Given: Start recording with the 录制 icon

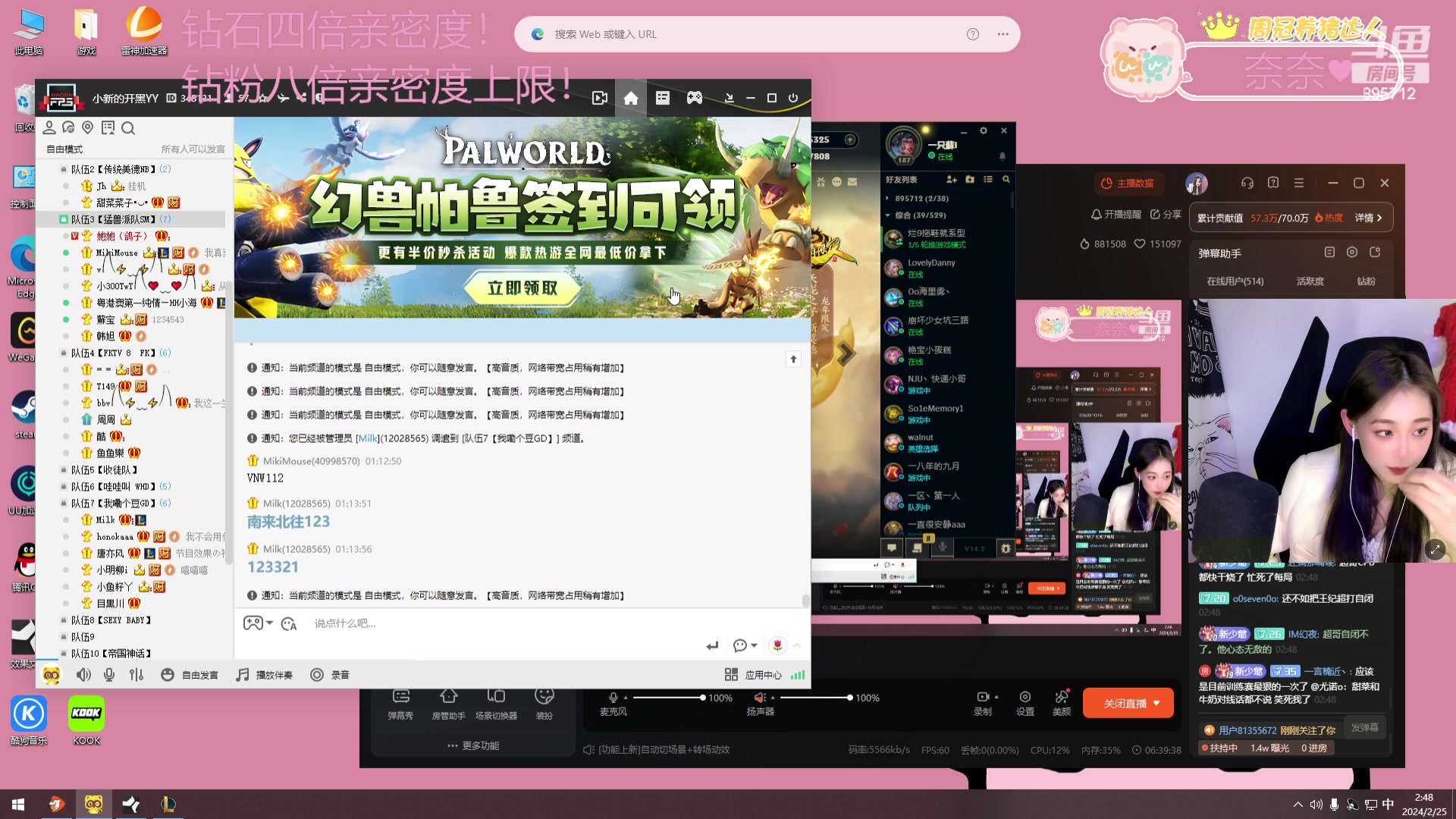Looking at the screenshot, I should tap(982, 702).
